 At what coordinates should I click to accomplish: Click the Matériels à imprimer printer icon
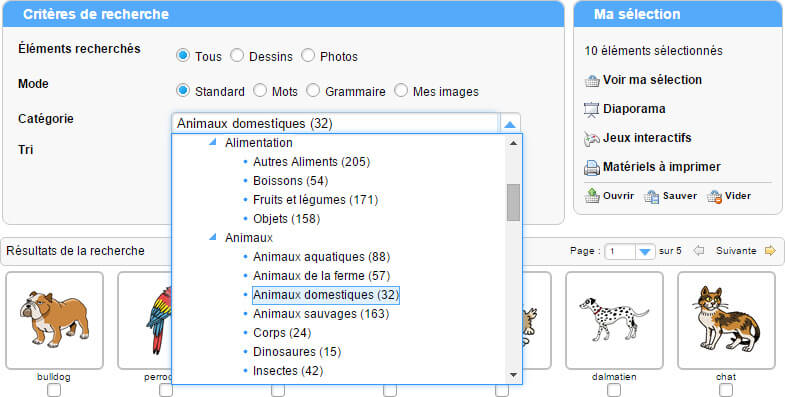pyautogui.click(x=592, y=168)
